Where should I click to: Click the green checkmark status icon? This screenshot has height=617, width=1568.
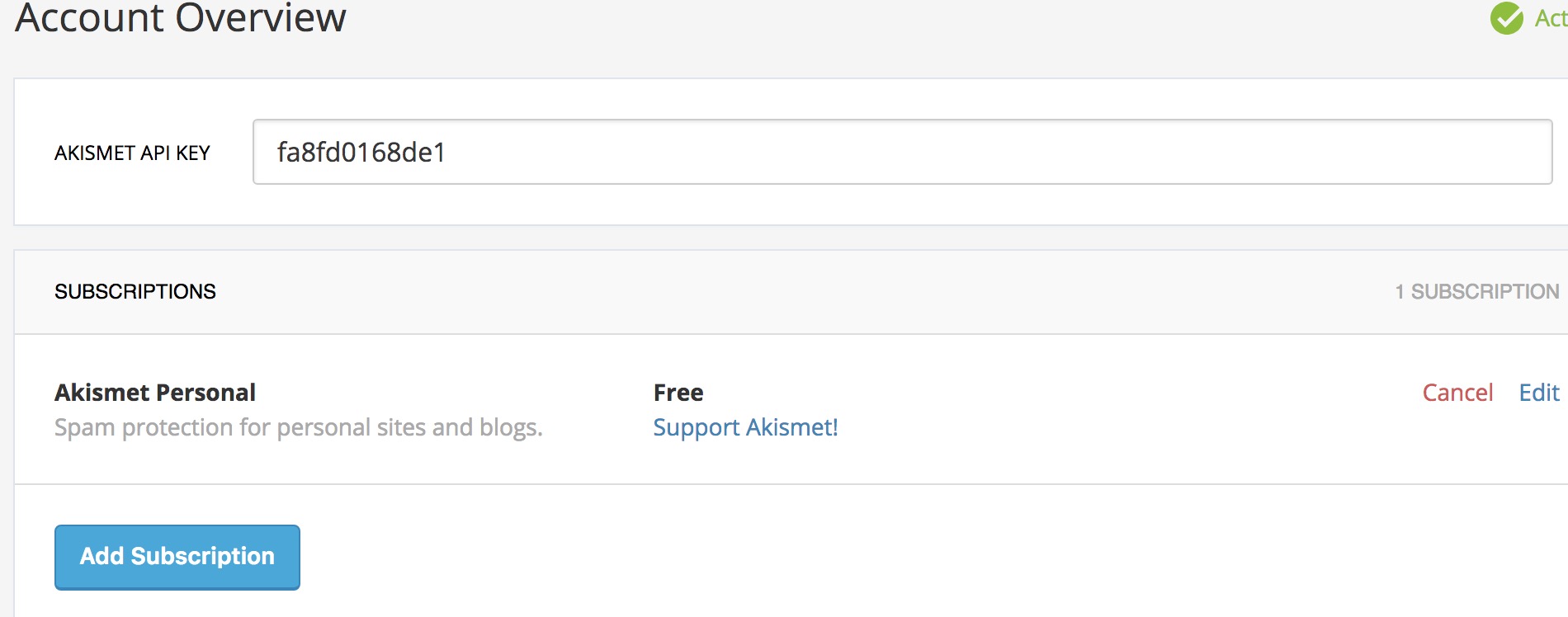click(1506, 18)
